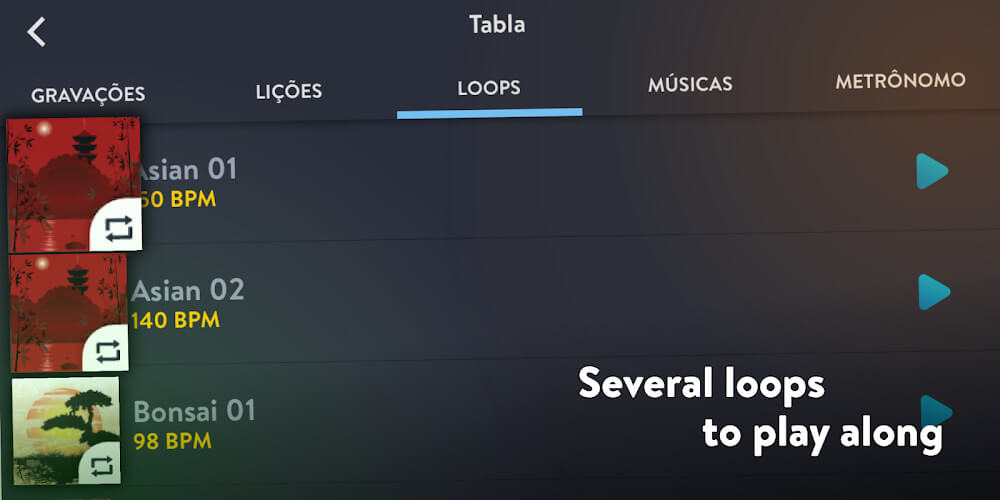Viewport: 1000px width, 500px height.
Task: Play the Asian 01 loop
Action: point(932,171)
